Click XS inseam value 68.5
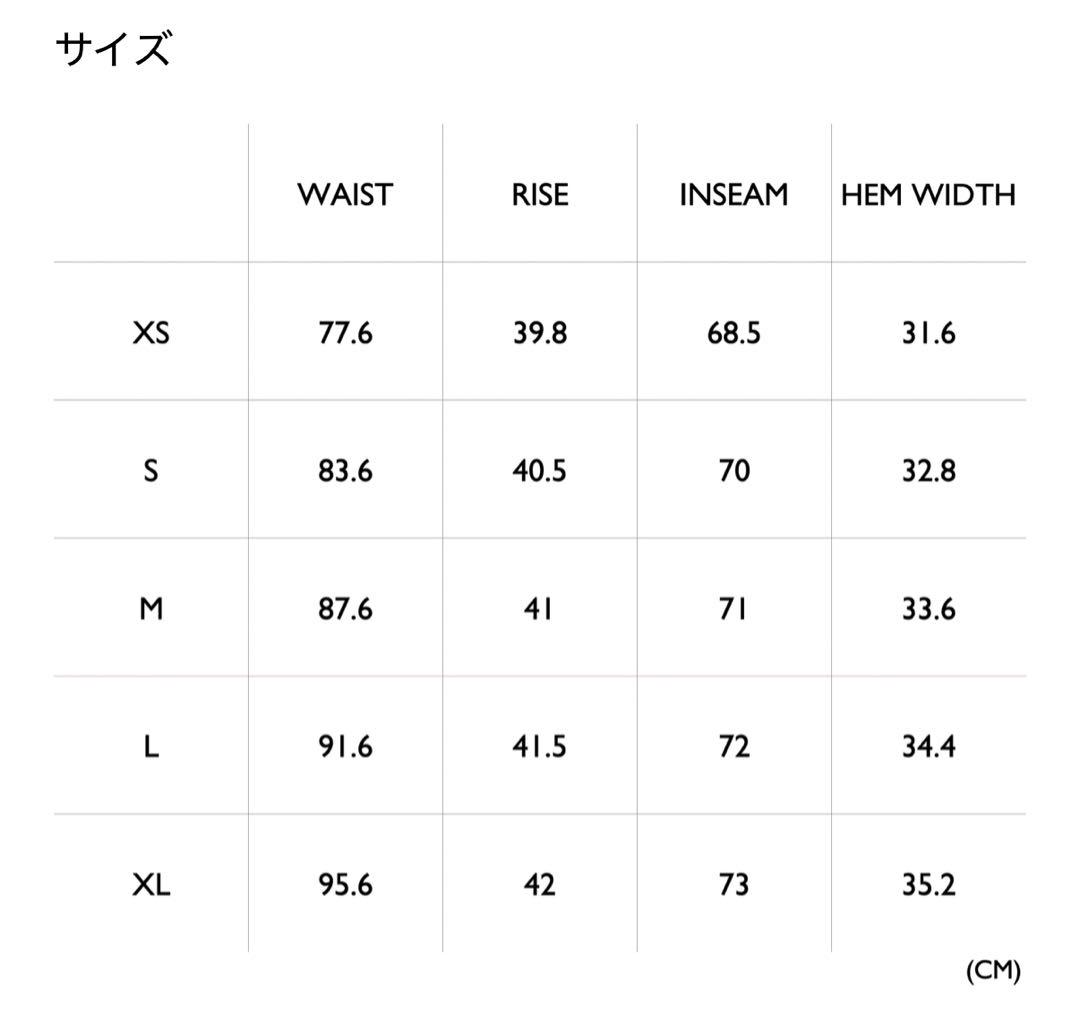This screenshot has height=1026, width=1080. point(734,333)
